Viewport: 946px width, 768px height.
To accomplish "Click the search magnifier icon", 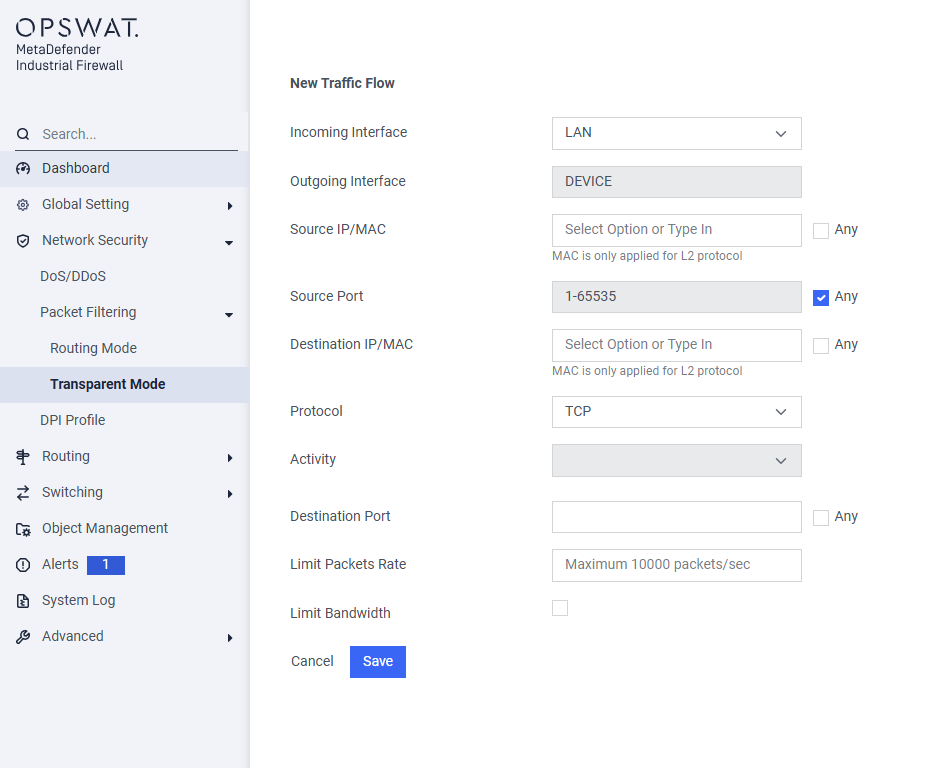I will click(x=23, y=134).
